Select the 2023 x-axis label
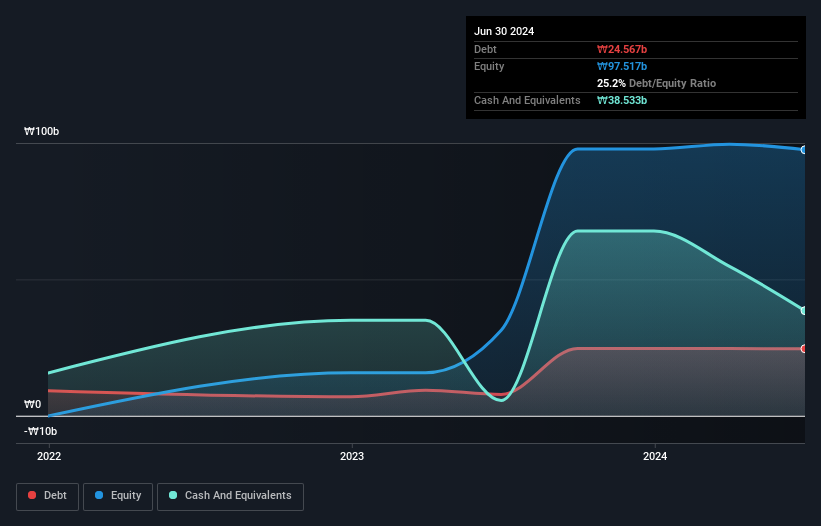This screenshot has height=526, width=821. click(352, 456)
